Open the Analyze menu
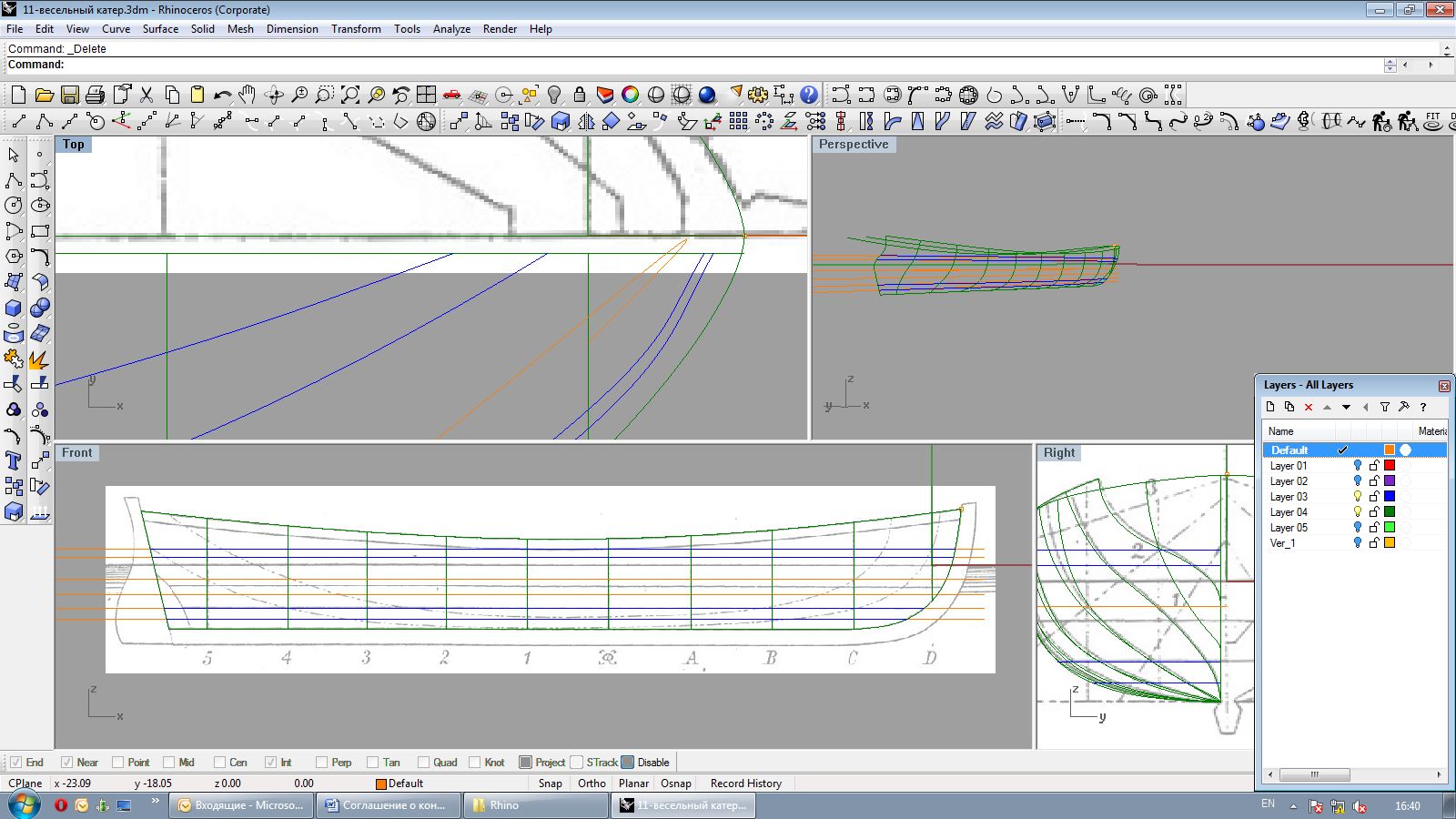 tap(451, 29)
